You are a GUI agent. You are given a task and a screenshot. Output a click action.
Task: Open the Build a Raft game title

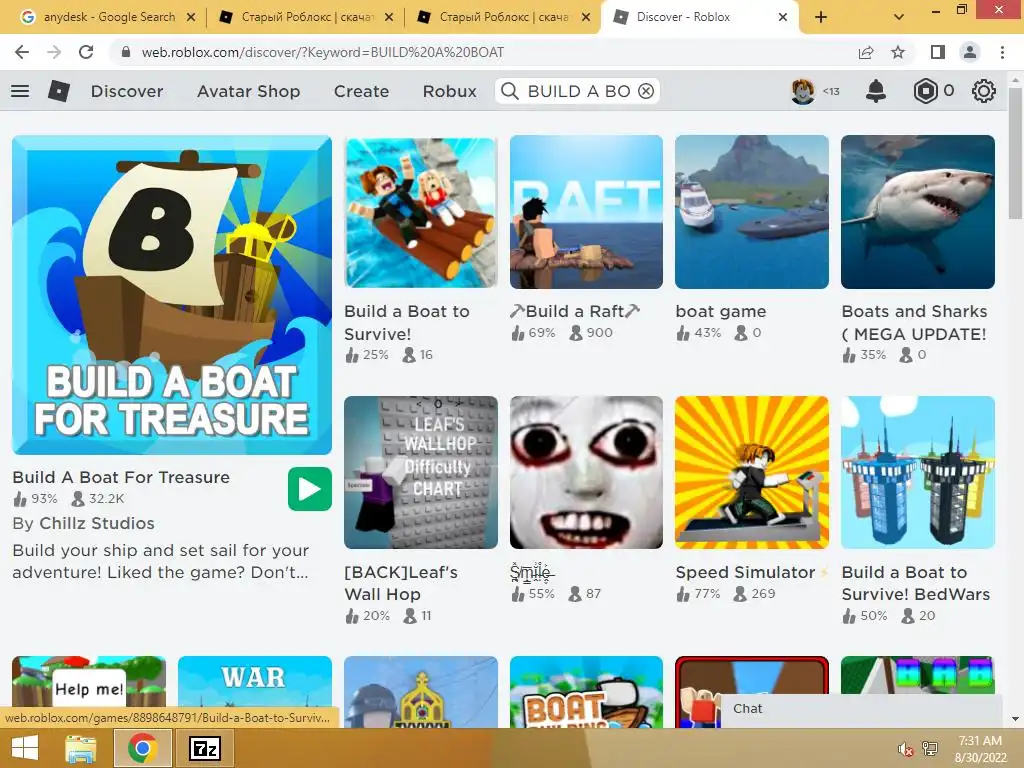tap(575, 312)
